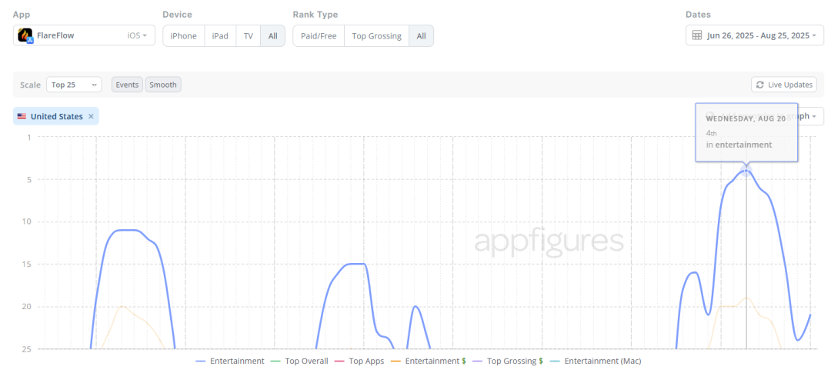Toggle the Top Apps legend series
Image resolution: width=832 pixels, height=384 pixels.
359,361
